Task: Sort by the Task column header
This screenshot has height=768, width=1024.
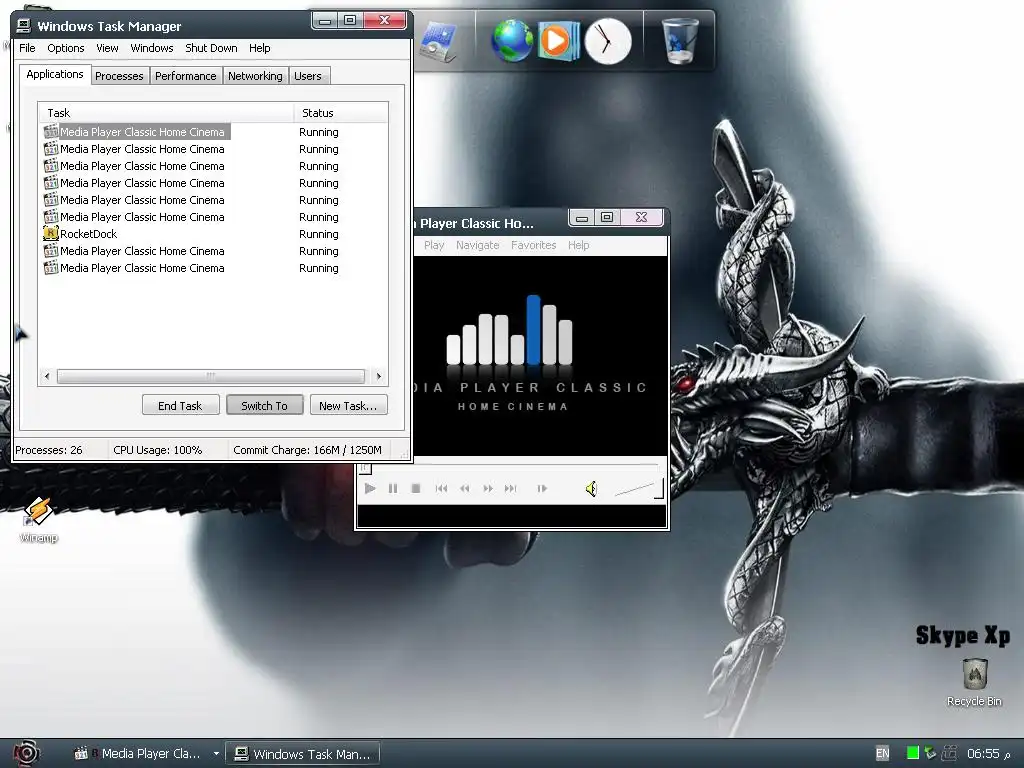Action: 166,112
